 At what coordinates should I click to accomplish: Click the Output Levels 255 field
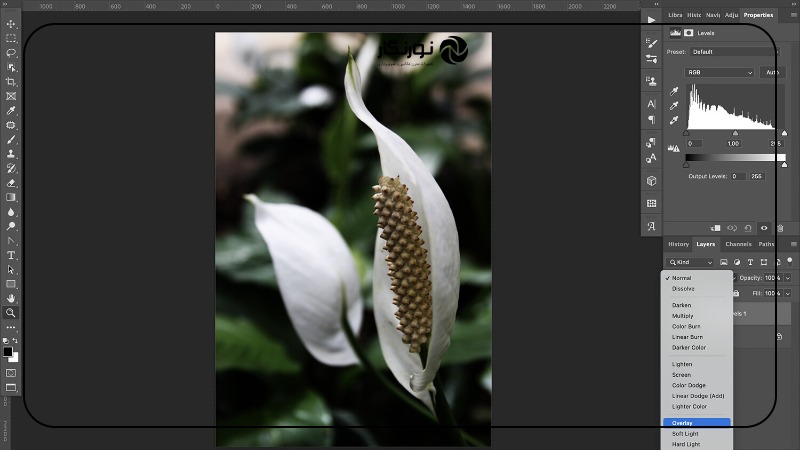tap(757, 176)
